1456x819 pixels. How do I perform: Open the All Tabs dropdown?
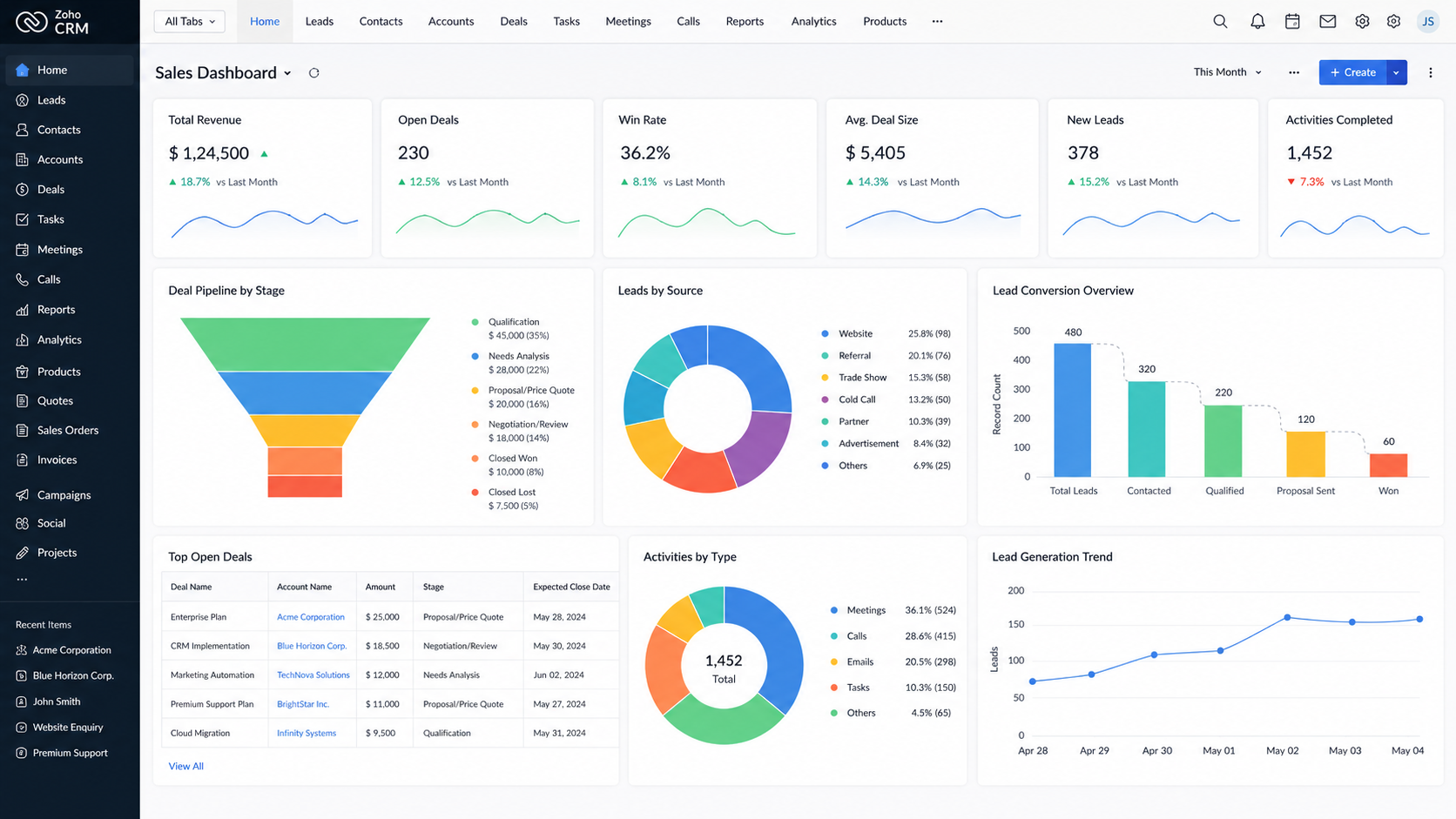(189, 22)
